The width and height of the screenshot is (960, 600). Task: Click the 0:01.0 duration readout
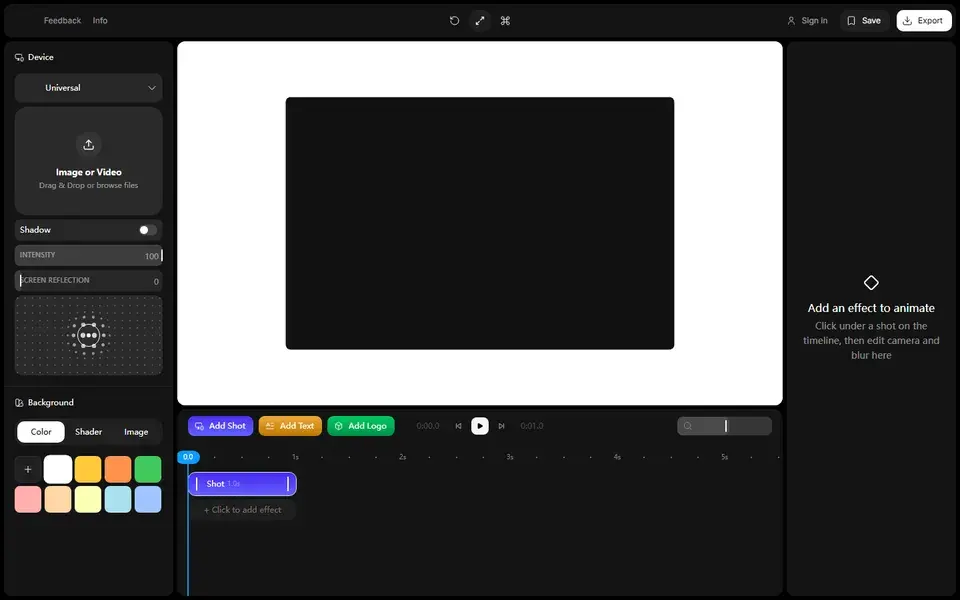[531, 426]
